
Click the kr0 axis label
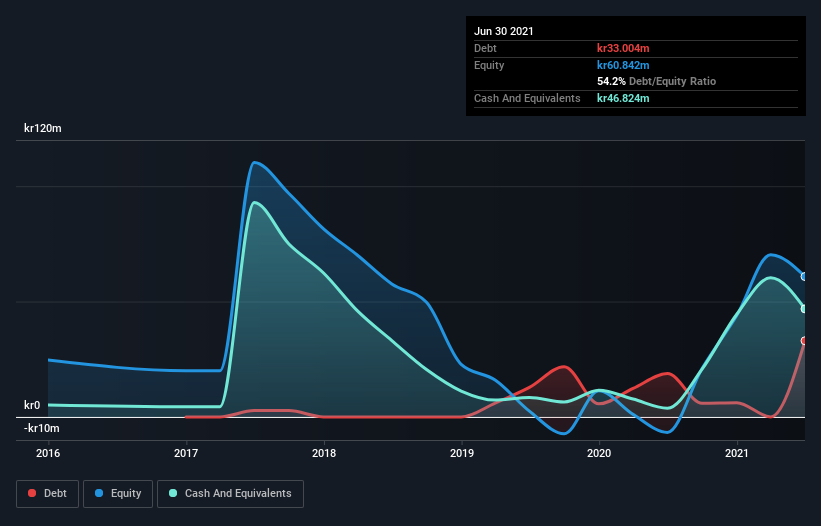pos(32,405)
